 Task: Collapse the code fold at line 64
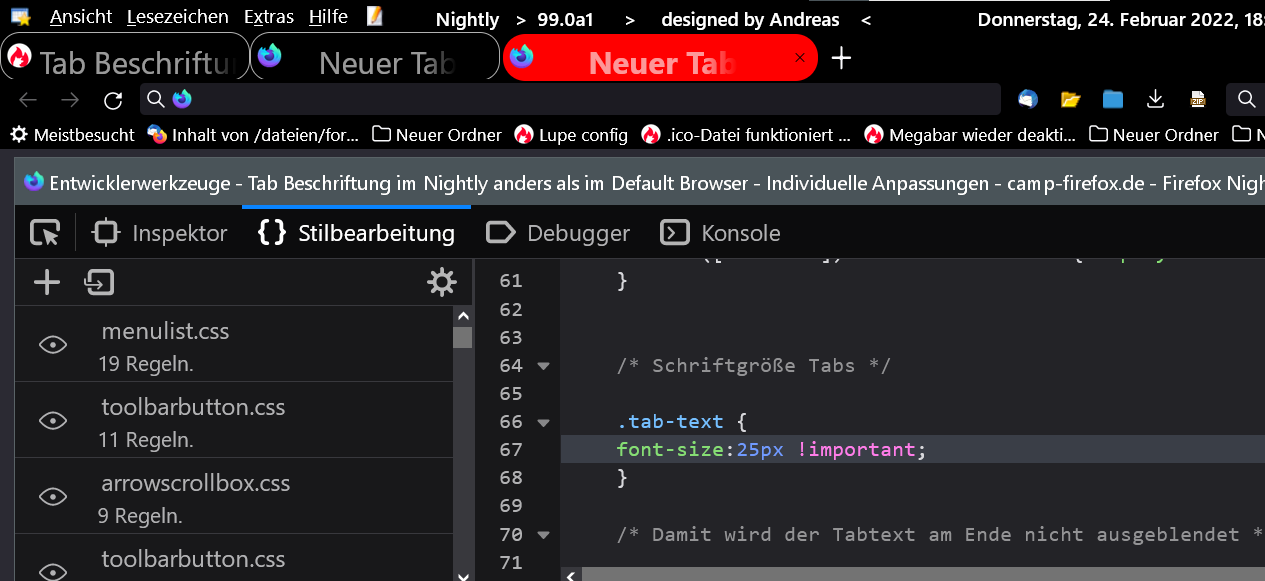(543, 366)
